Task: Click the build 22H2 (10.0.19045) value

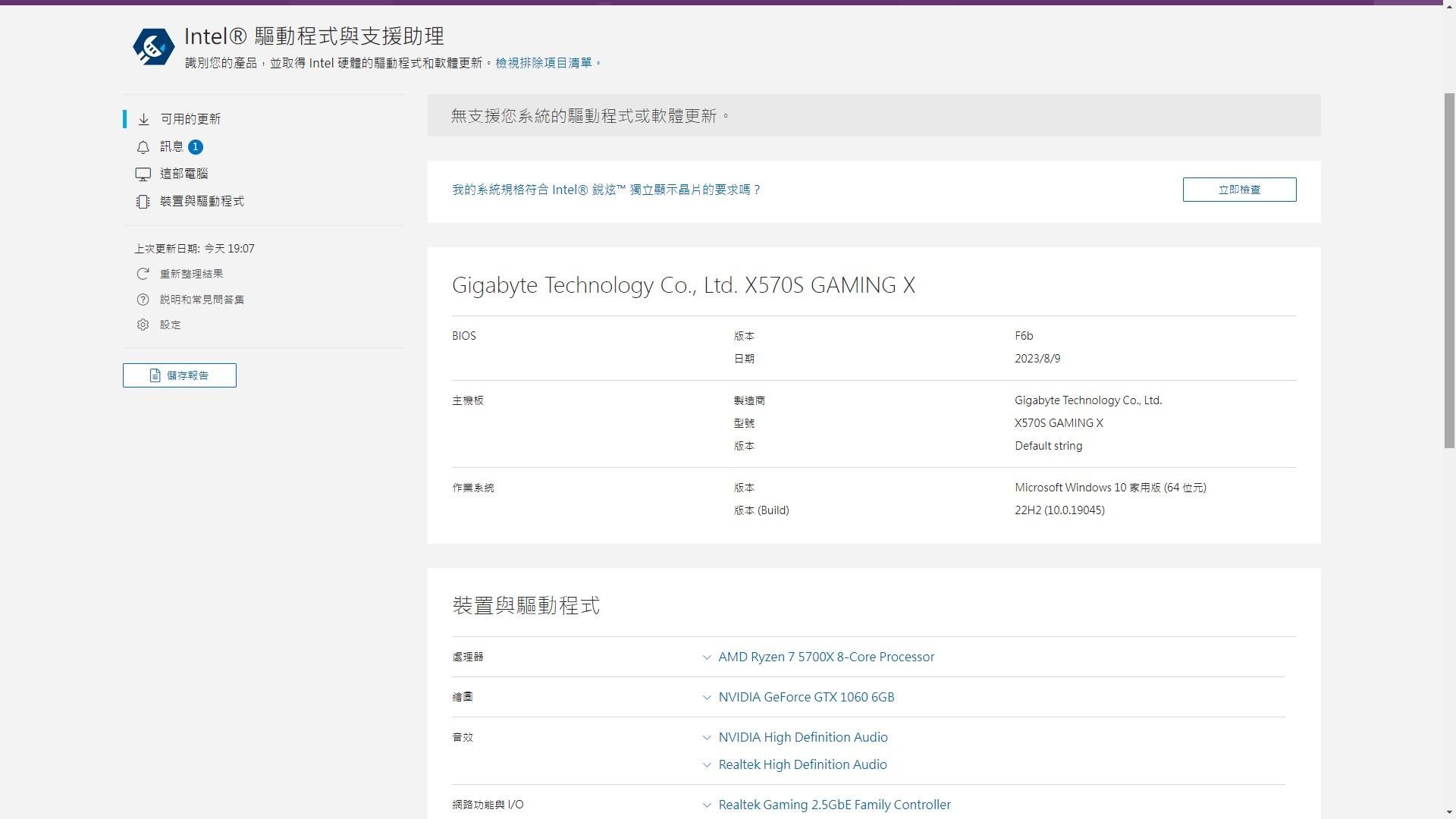Action: 1059,510
